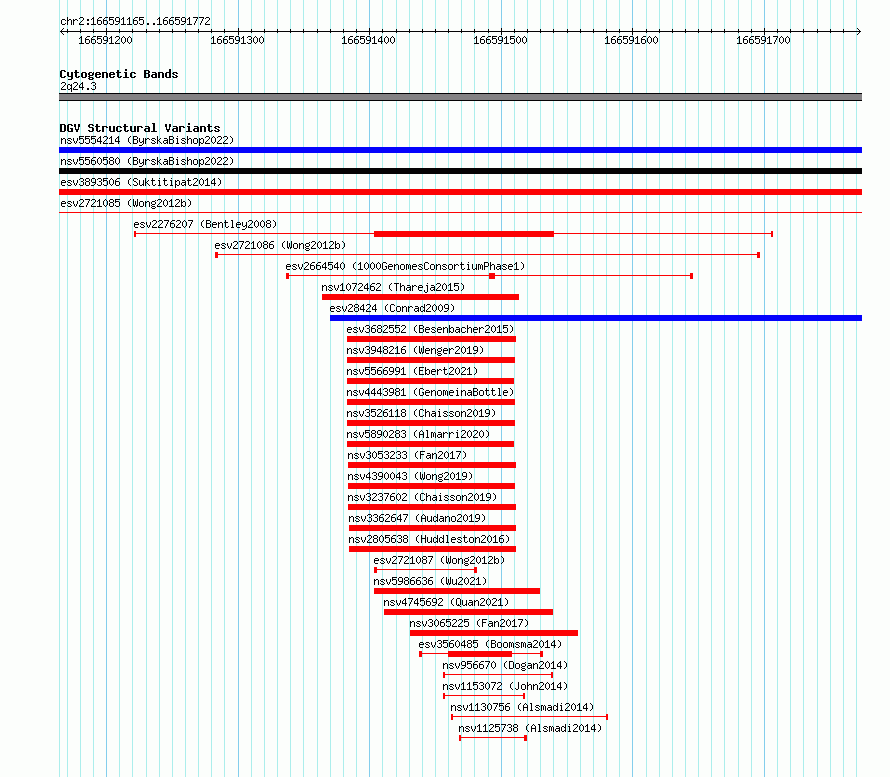Open nsv3065225 (Fan2017) variant
This screenshot has height=777, width=890.
[x=469, y=623]
